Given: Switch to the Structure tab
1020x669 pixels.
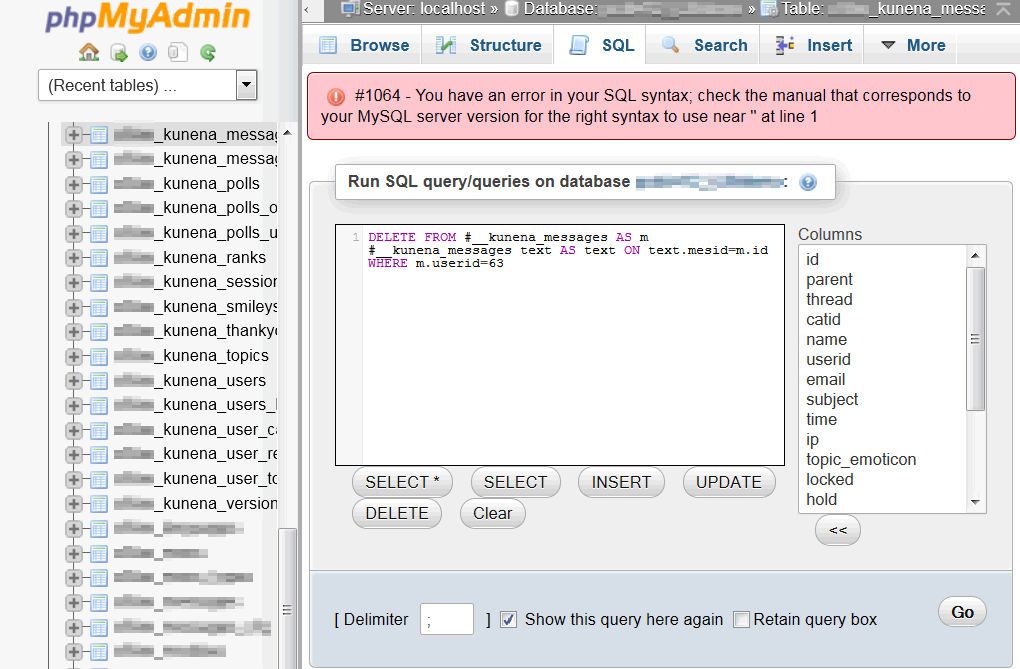Looking at the screenshot, I should coord(488,46).
